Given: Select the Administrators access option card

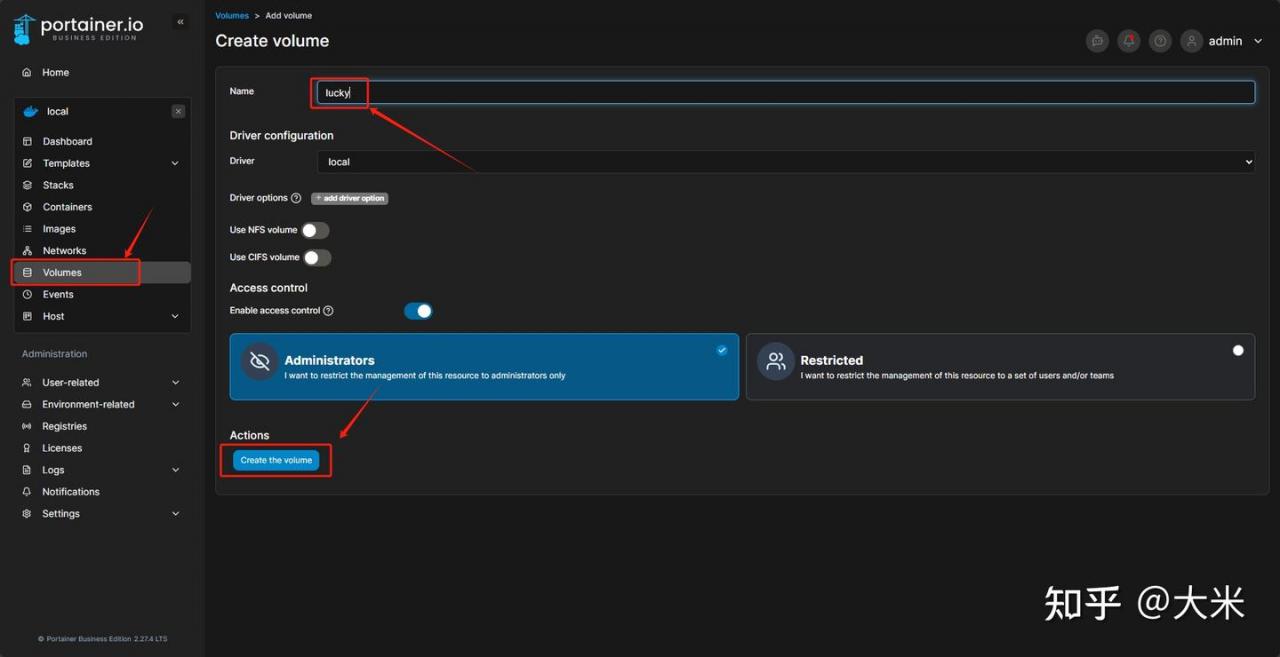Looking at the screenshot, I should click(484, 367).
